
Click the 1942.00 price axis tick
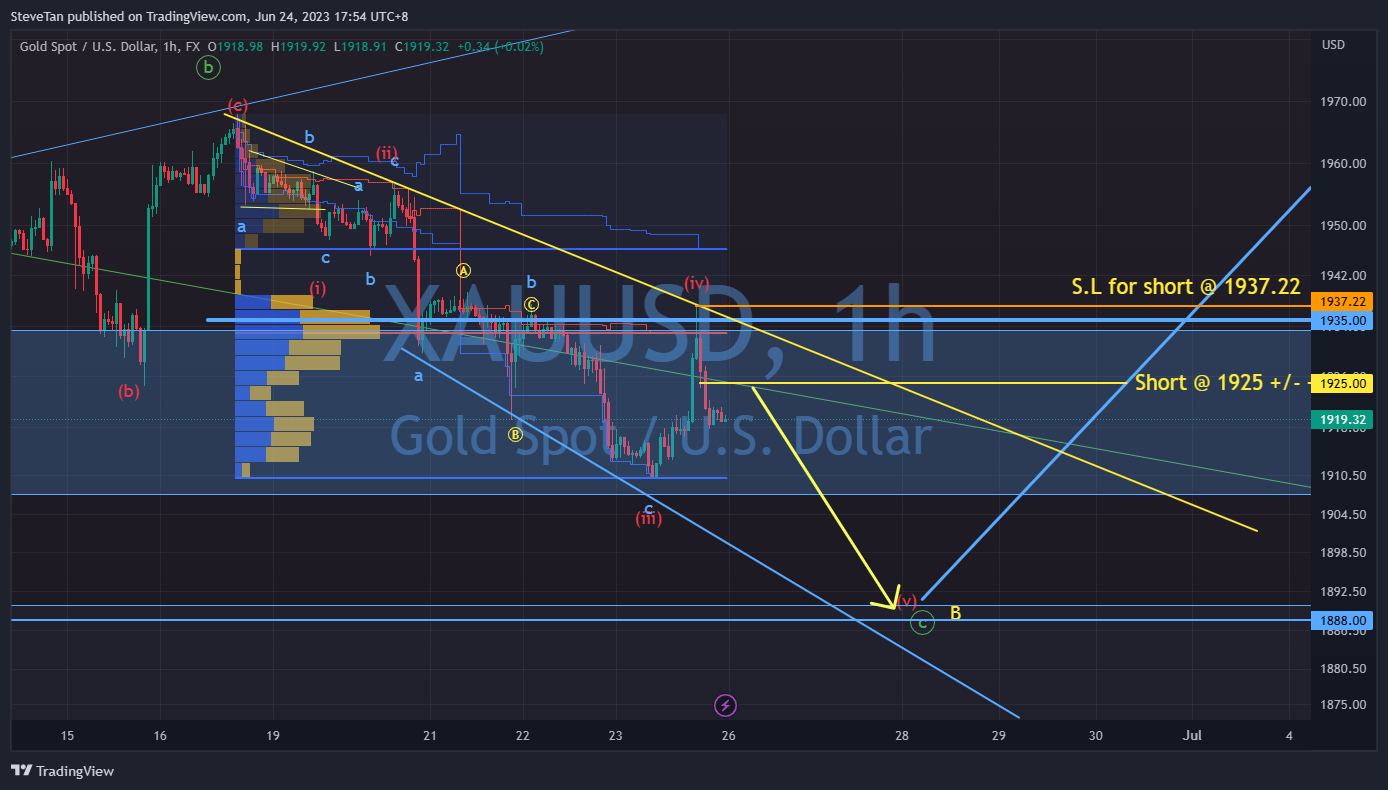point(1343,275)
